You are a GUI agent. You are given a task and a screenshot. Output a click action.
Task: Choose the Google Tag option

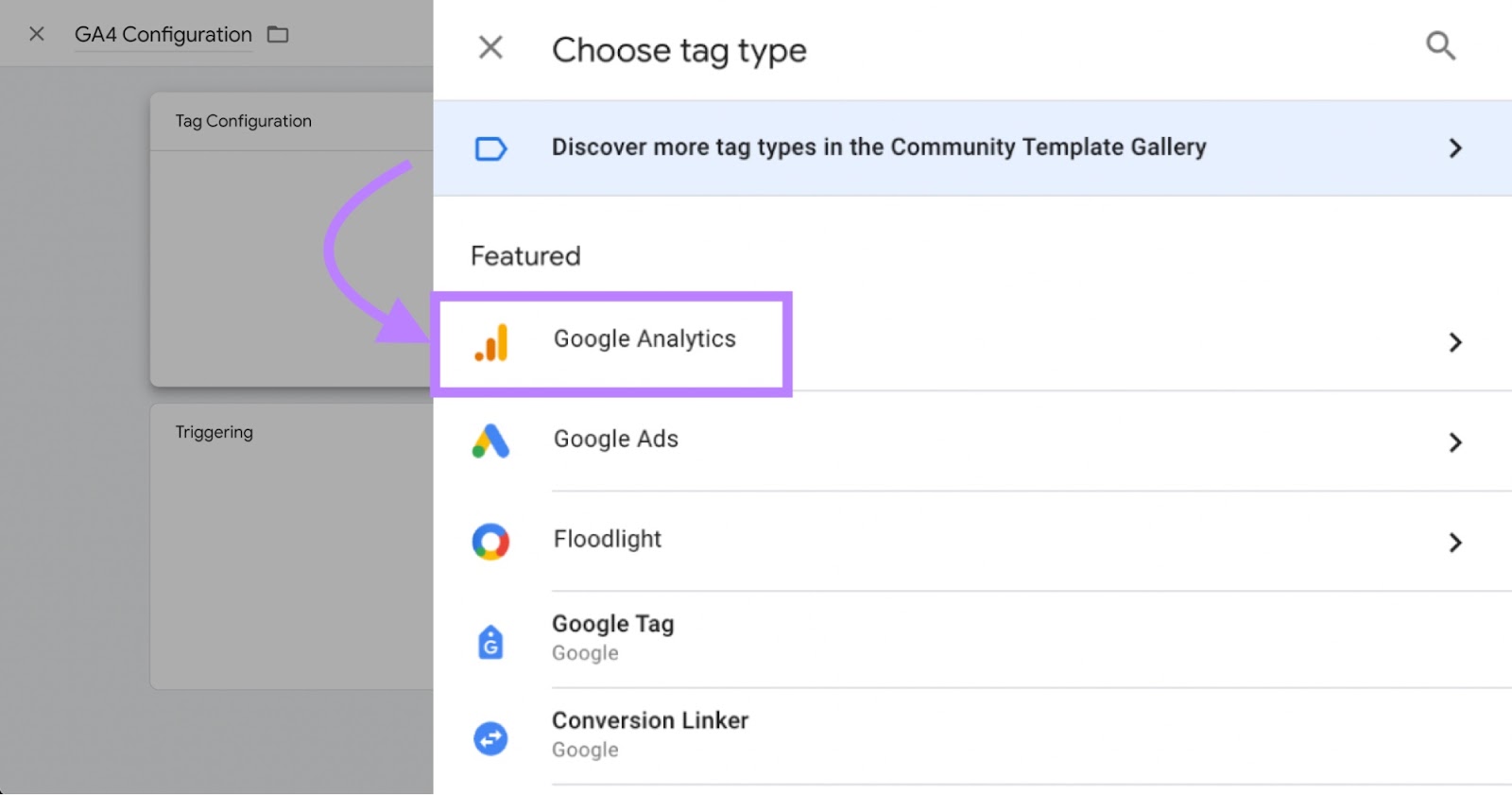612,625
